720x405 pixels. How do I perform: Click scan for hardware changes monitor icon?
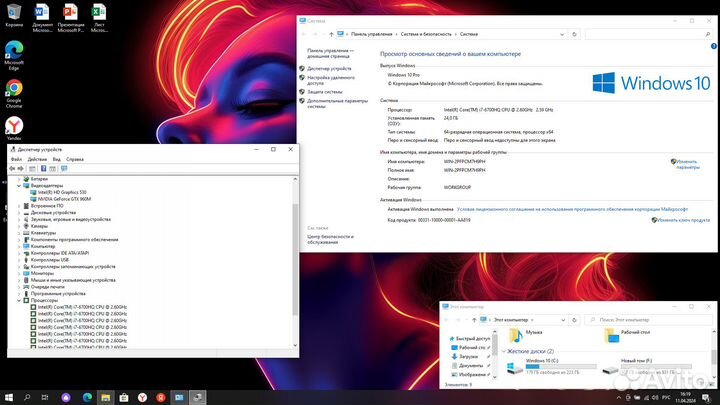click(x=64, y=169)
